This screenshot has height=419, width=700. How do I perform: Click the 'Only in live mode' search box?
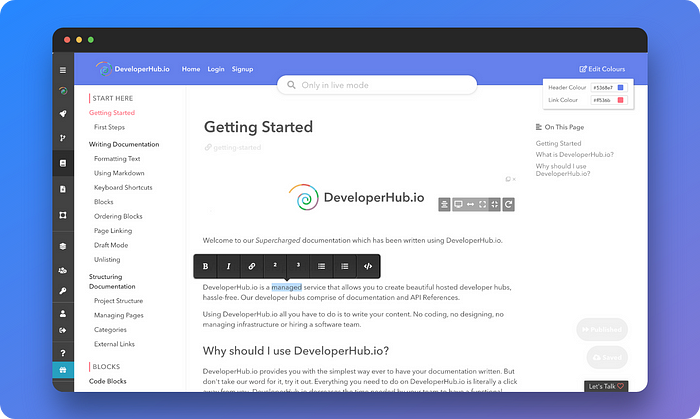click(x=377, y=85)
